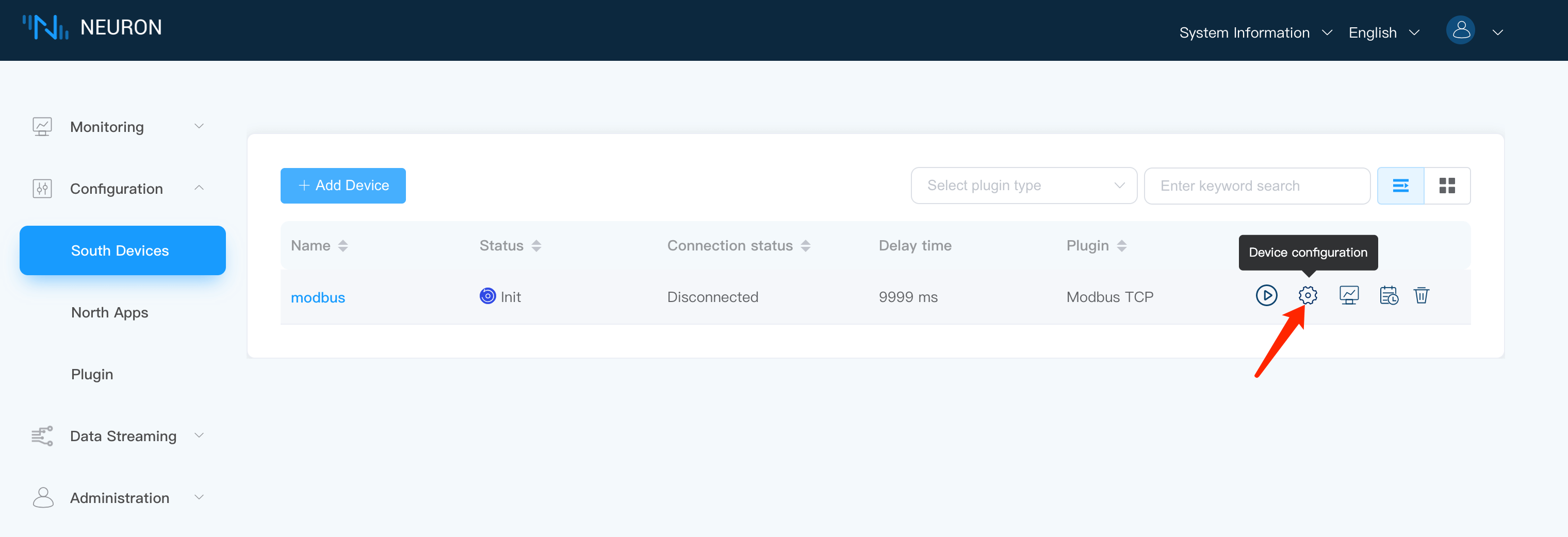Screen dimensions: 1568x537
Task: Go to North Apps page
Action: (109, 313)
